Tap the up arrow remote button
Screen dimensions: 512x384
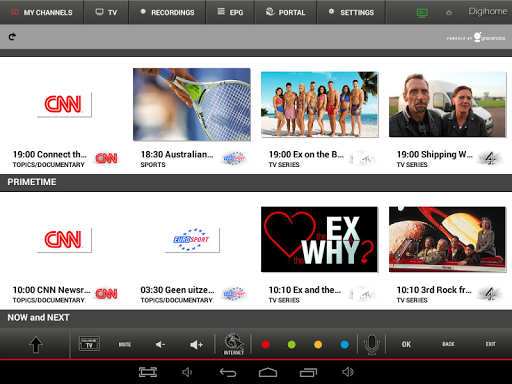(36, 344)
